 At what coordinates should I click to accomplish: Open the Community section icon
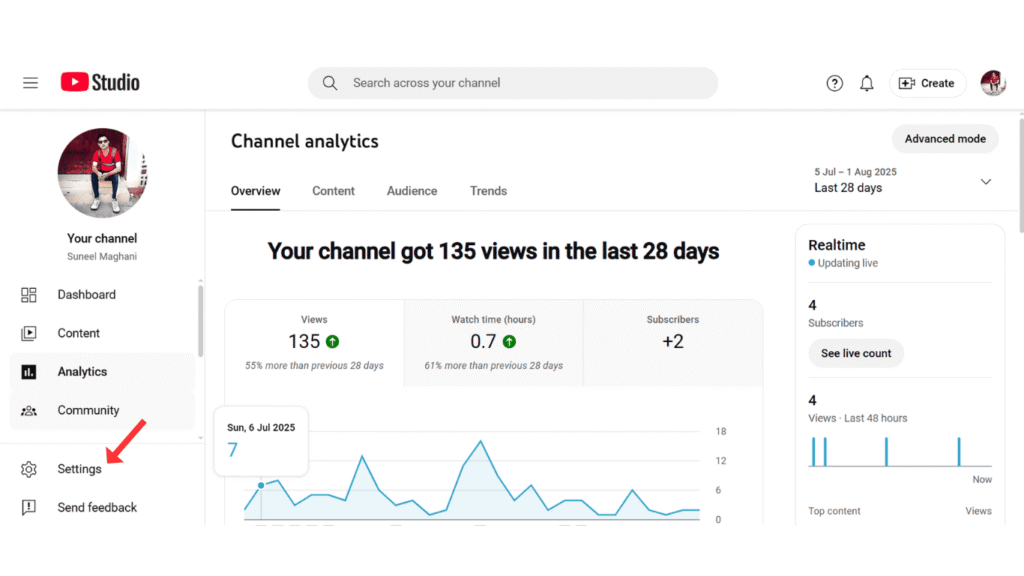click(30, 410)
